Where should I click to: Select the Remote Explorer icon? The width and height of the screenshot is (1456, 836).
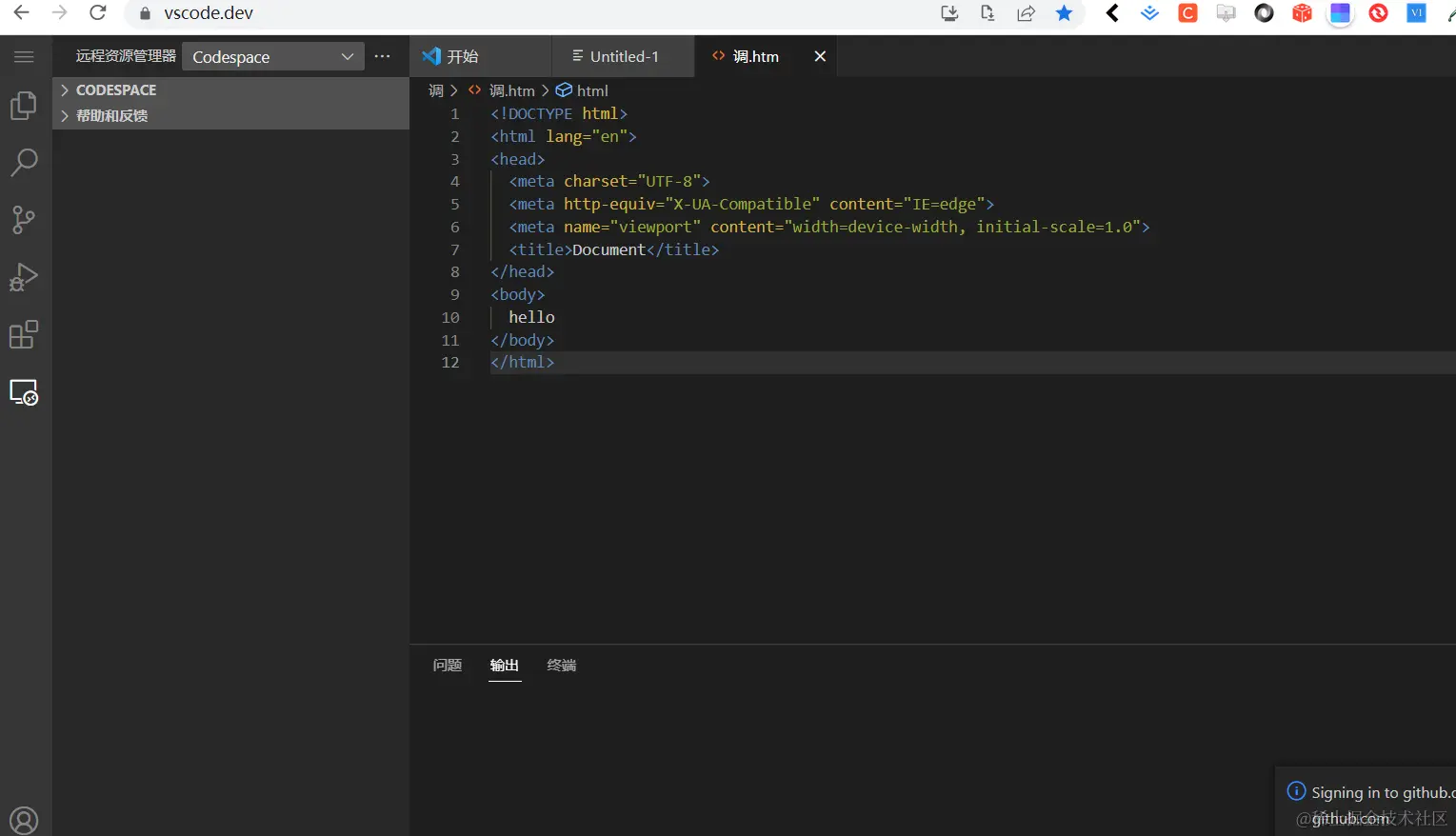pyautogui.click(x=24, y=392)
